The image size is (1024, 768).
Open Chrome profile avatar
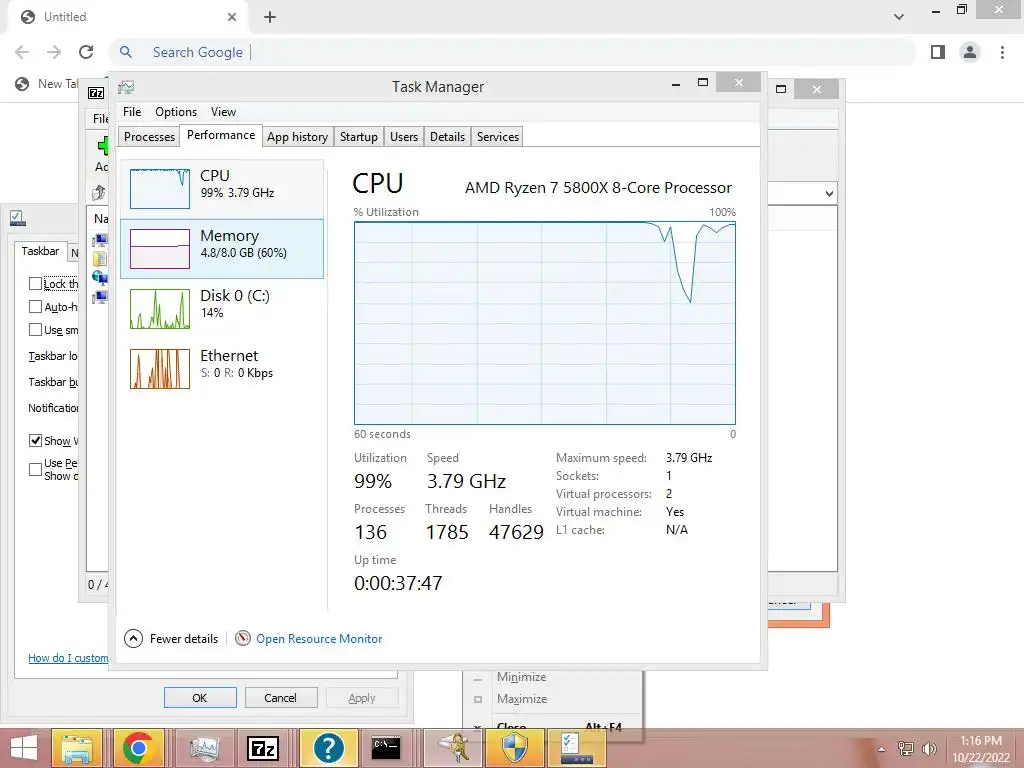click(970, 52)
